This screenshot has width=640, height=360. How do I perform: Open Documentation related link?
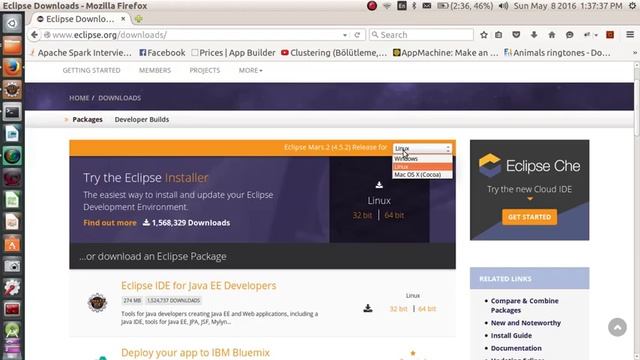(x=516, y=348)
